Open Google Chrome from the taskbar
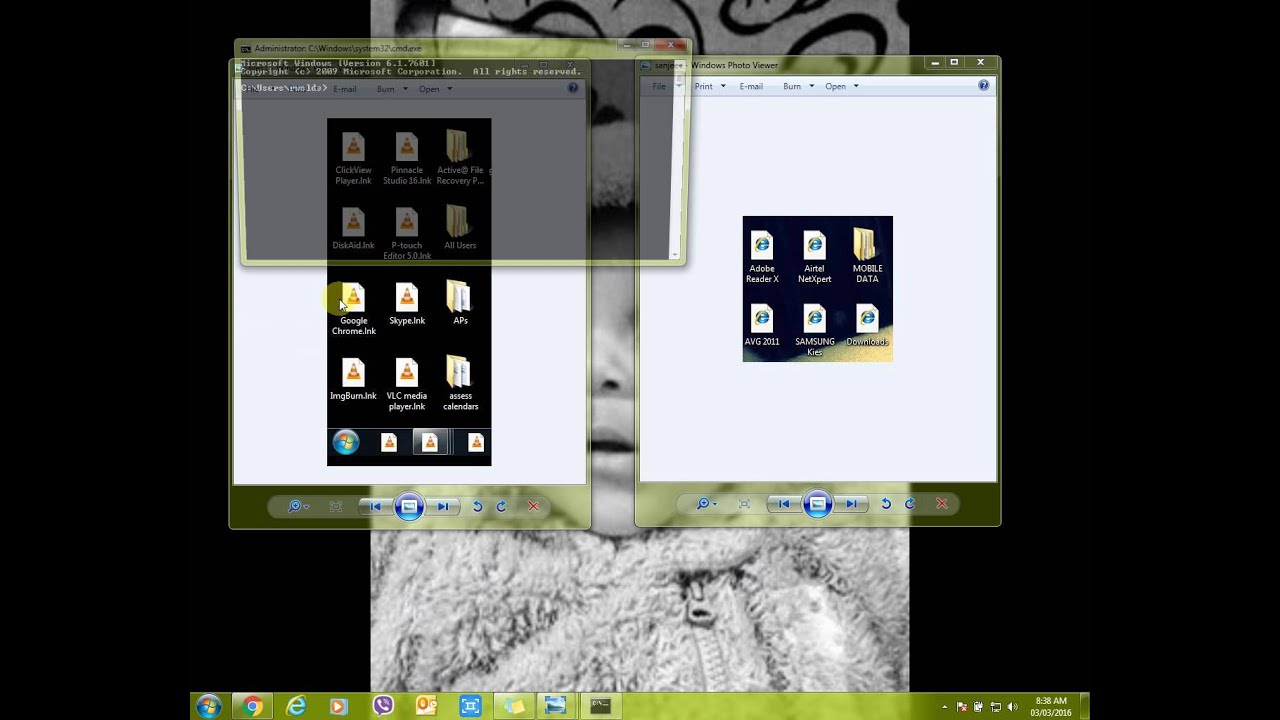Screen dimensions: 1280x720 pos(253,706)
